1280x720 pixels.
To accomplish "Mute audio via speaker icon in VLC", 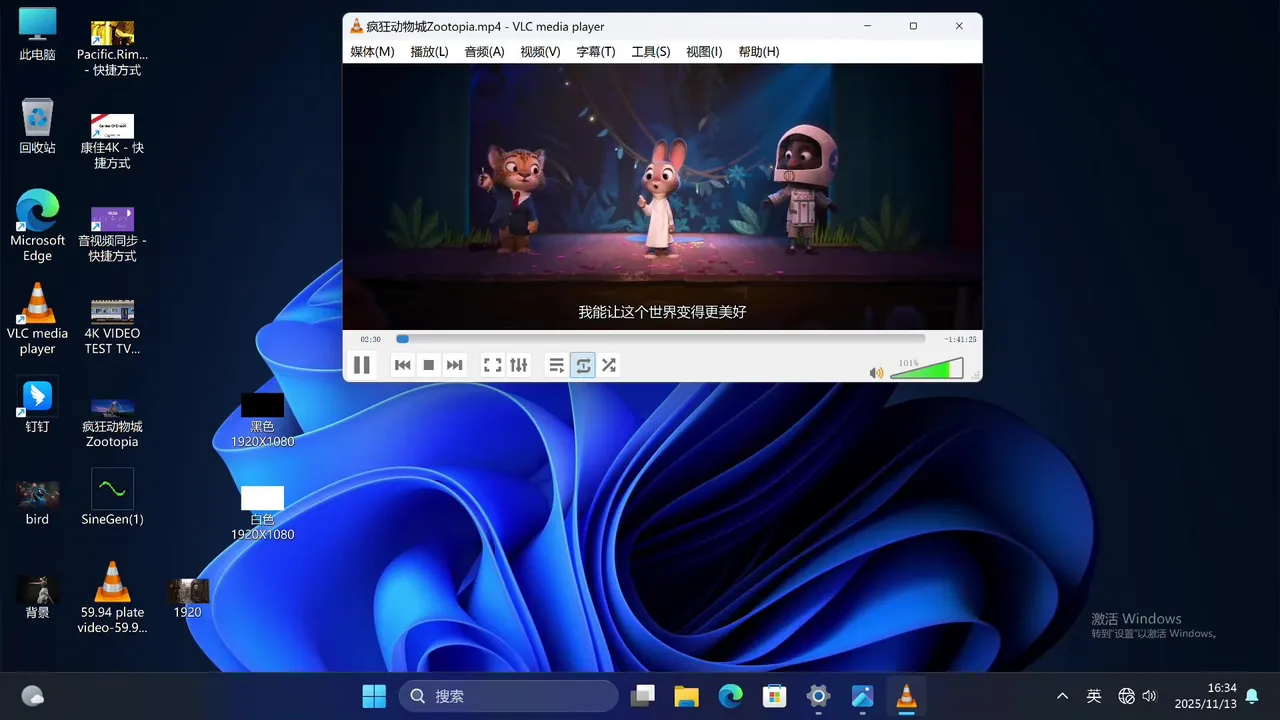I will pos(876,373).
